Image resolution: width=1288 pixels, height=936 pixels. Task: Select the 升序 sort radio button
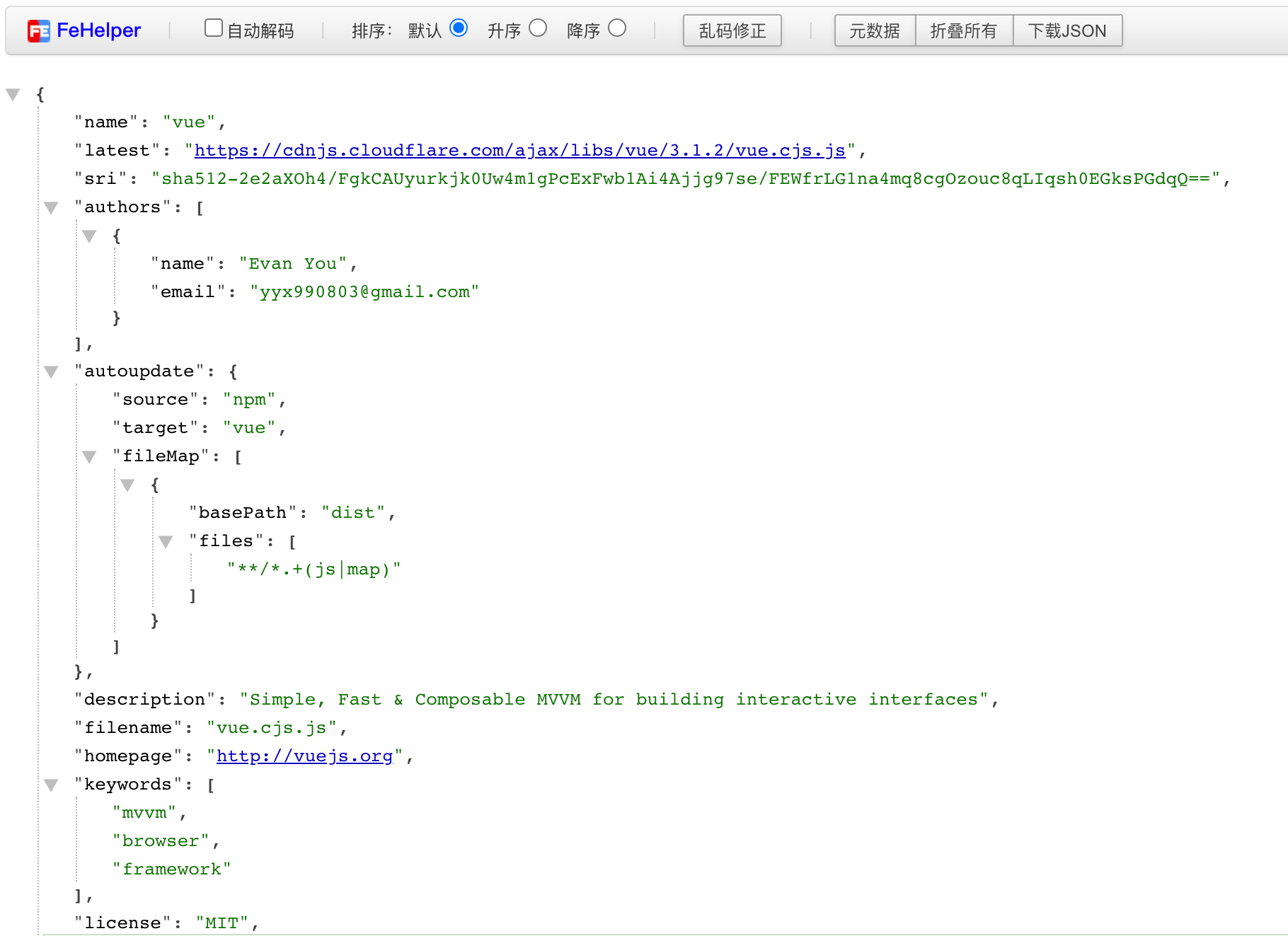pyautogui.click(x=538, y=28)
